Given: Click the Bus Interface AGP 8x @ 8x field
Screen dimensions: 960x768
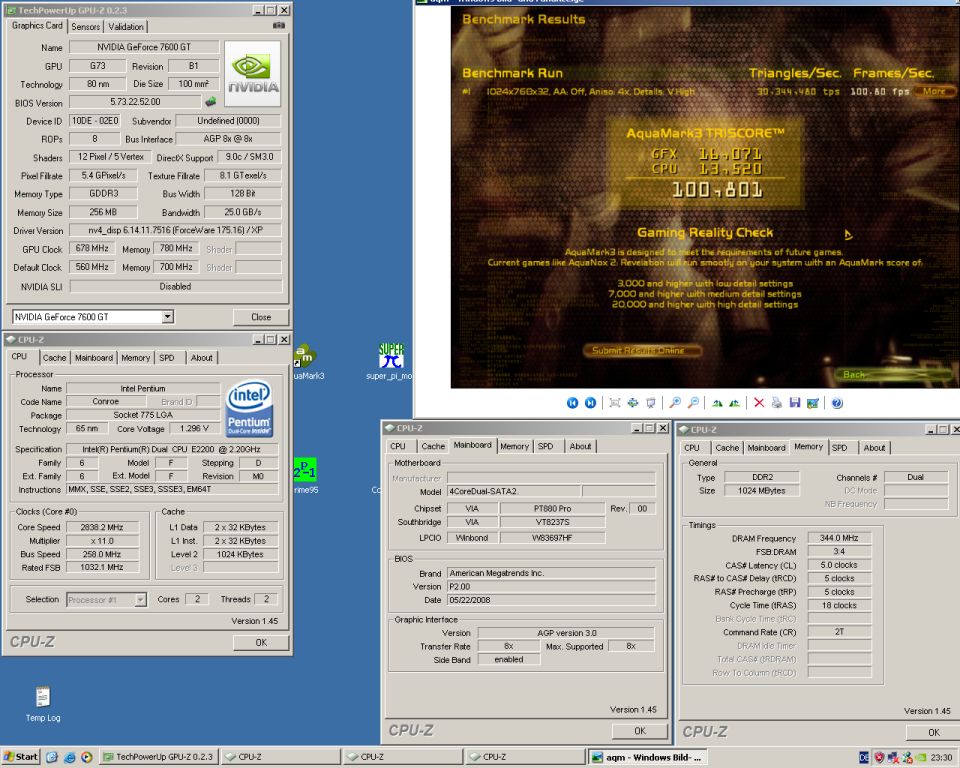Looking at the screenshot, I should 228,139.
